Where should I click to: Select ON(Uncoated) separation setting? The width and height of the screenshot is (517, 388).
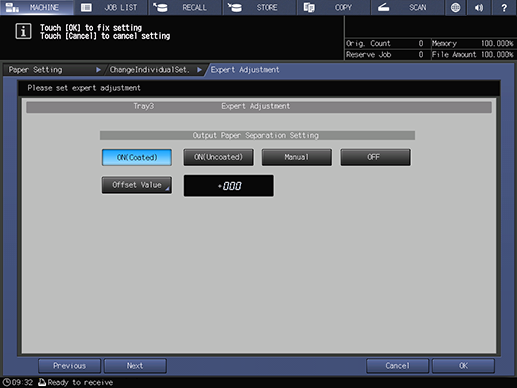(218, 157)
